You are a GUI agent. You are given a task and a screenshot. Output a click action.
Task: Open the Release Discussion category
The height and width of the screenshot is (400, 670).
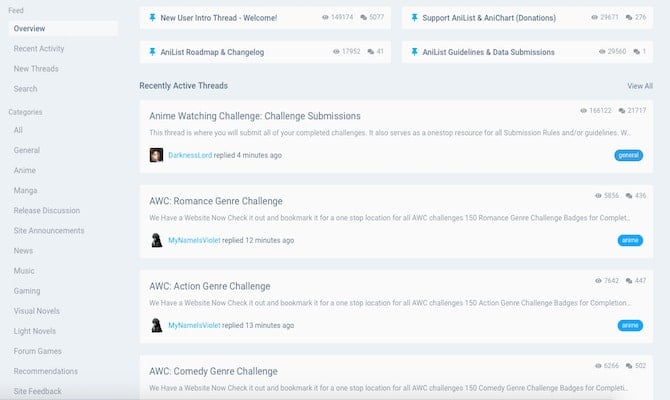point(46,210)
